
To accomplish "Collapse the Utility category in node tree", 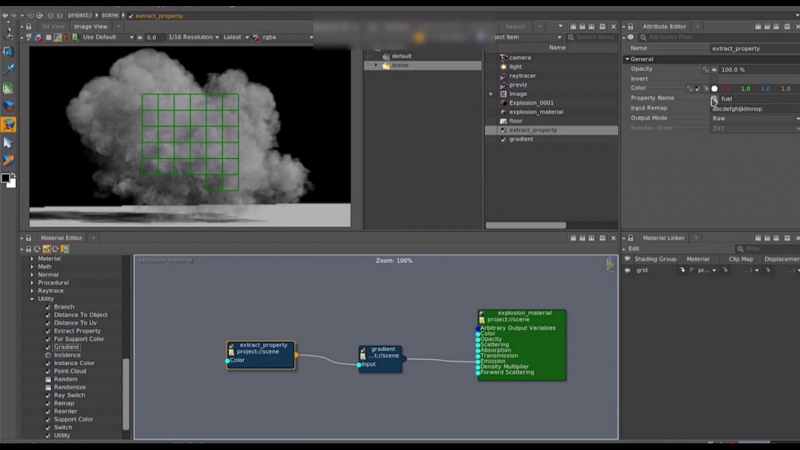I will [32, 299].
